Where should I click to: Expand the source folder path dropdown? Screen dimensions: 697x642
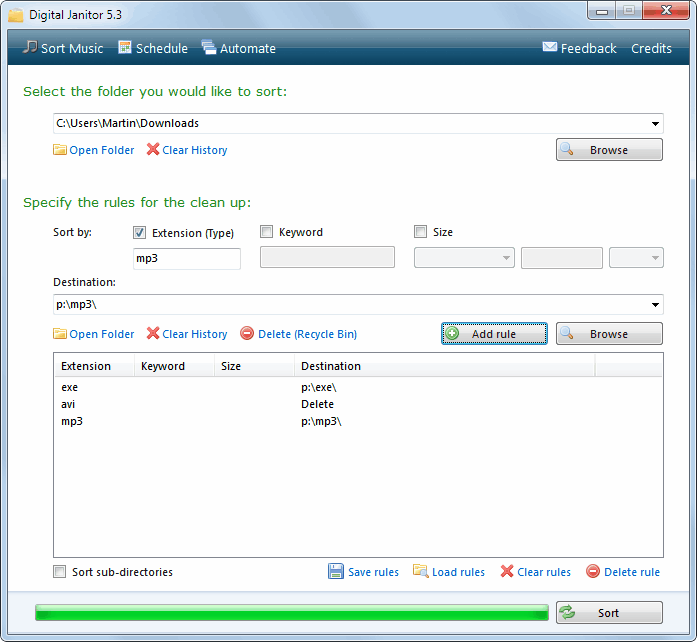(x=655, y=124)
